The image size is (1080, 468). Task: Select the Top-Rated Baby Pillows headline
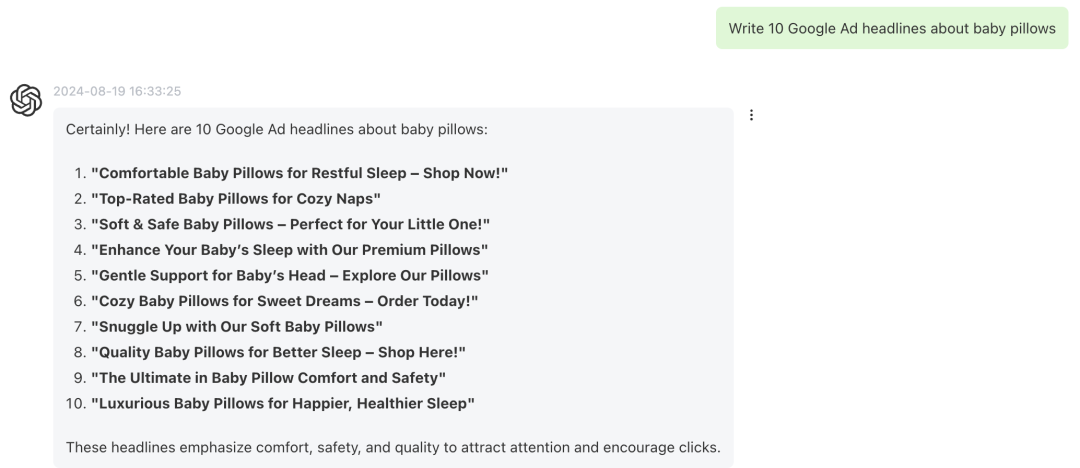pyautogui.click(x=236, y=199)
